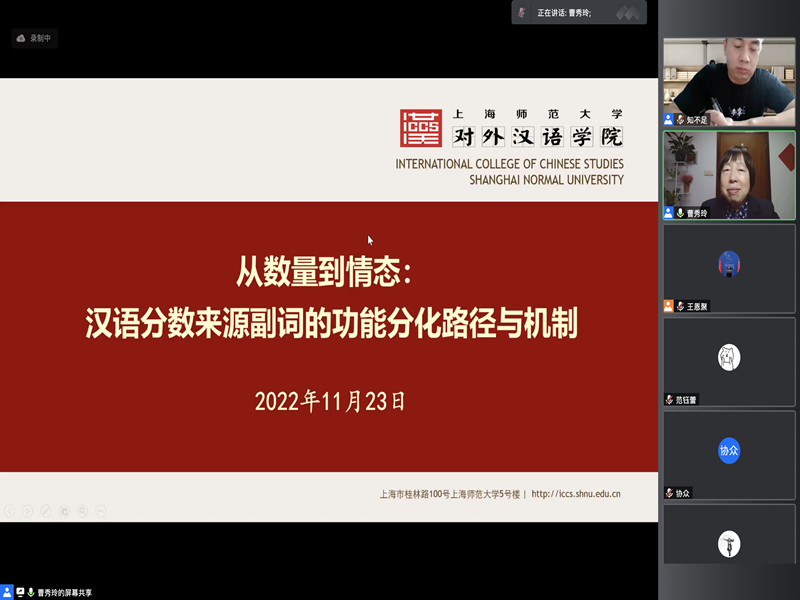Select the pen annotation tool on slide
This screenshot has width=800, height=600.
pos(46,511)
